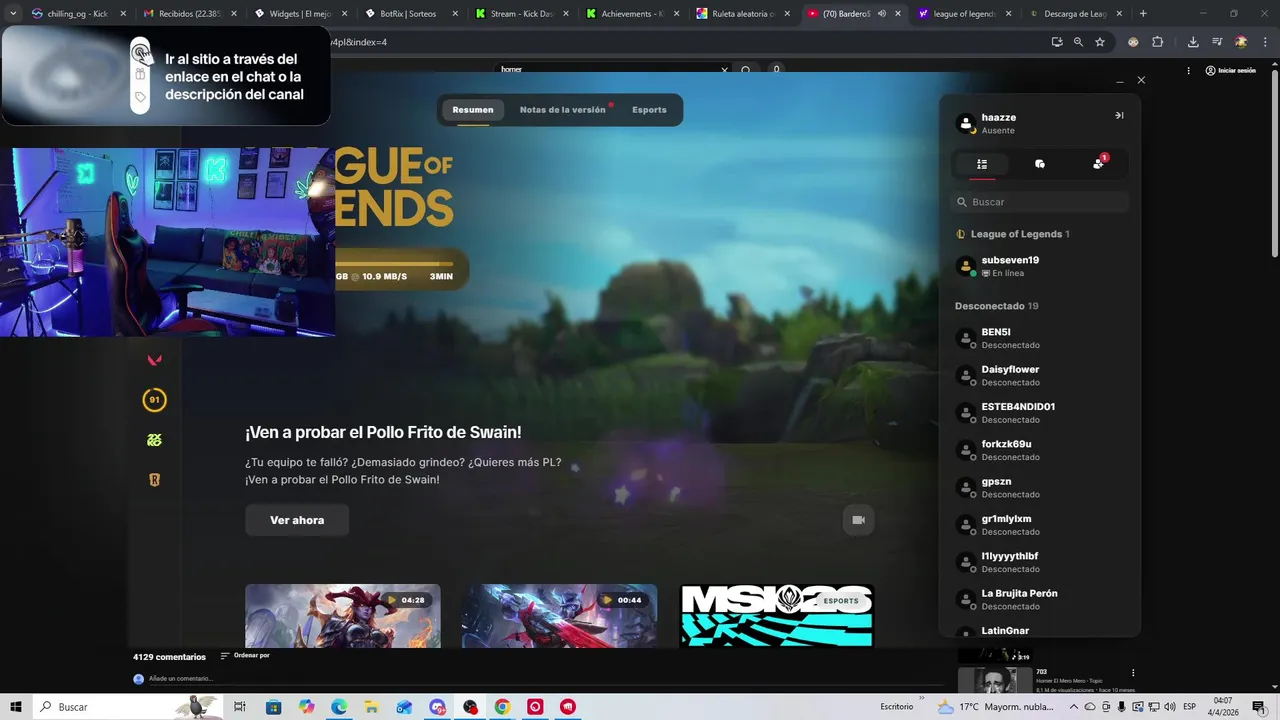
Task: Open the notification center icon
Action: (x=1259, y=707)
